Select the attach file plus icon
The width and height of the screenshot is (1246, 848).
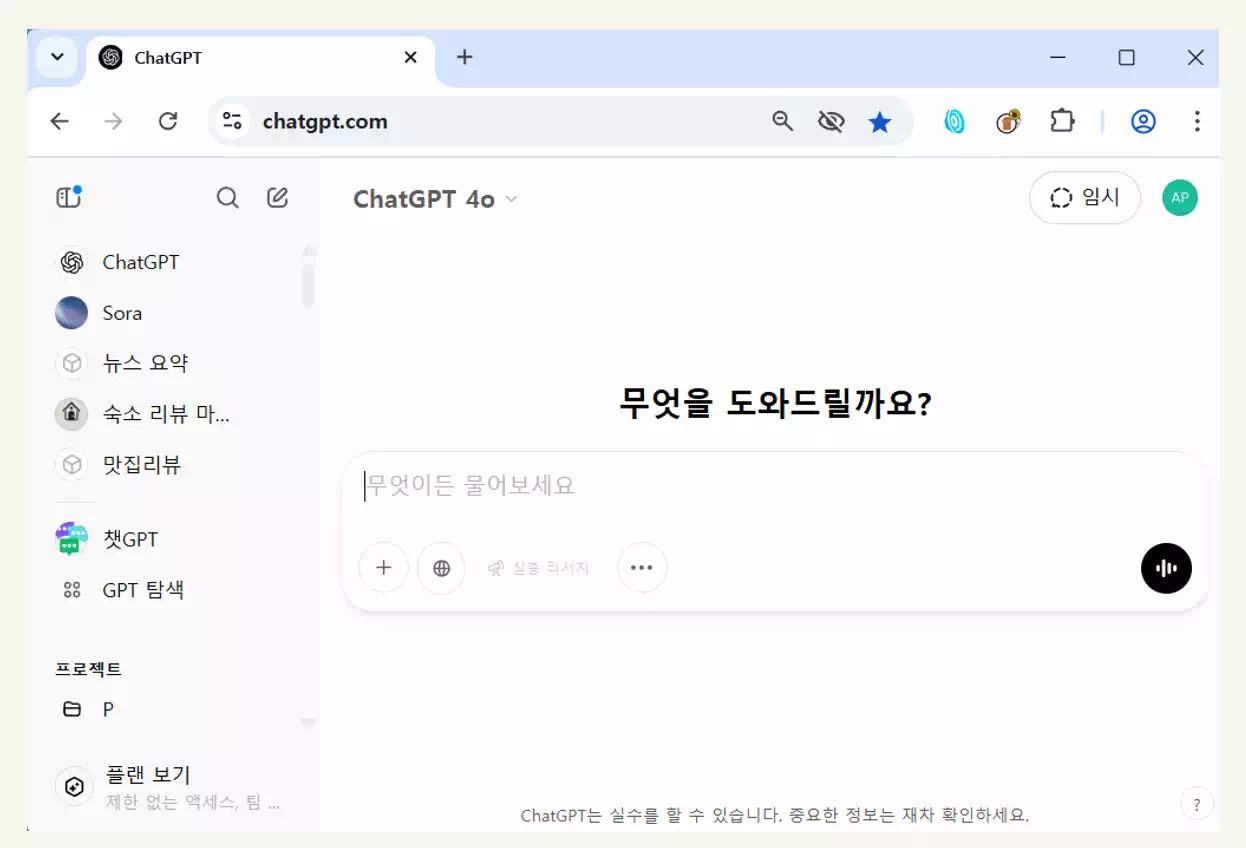383,568
